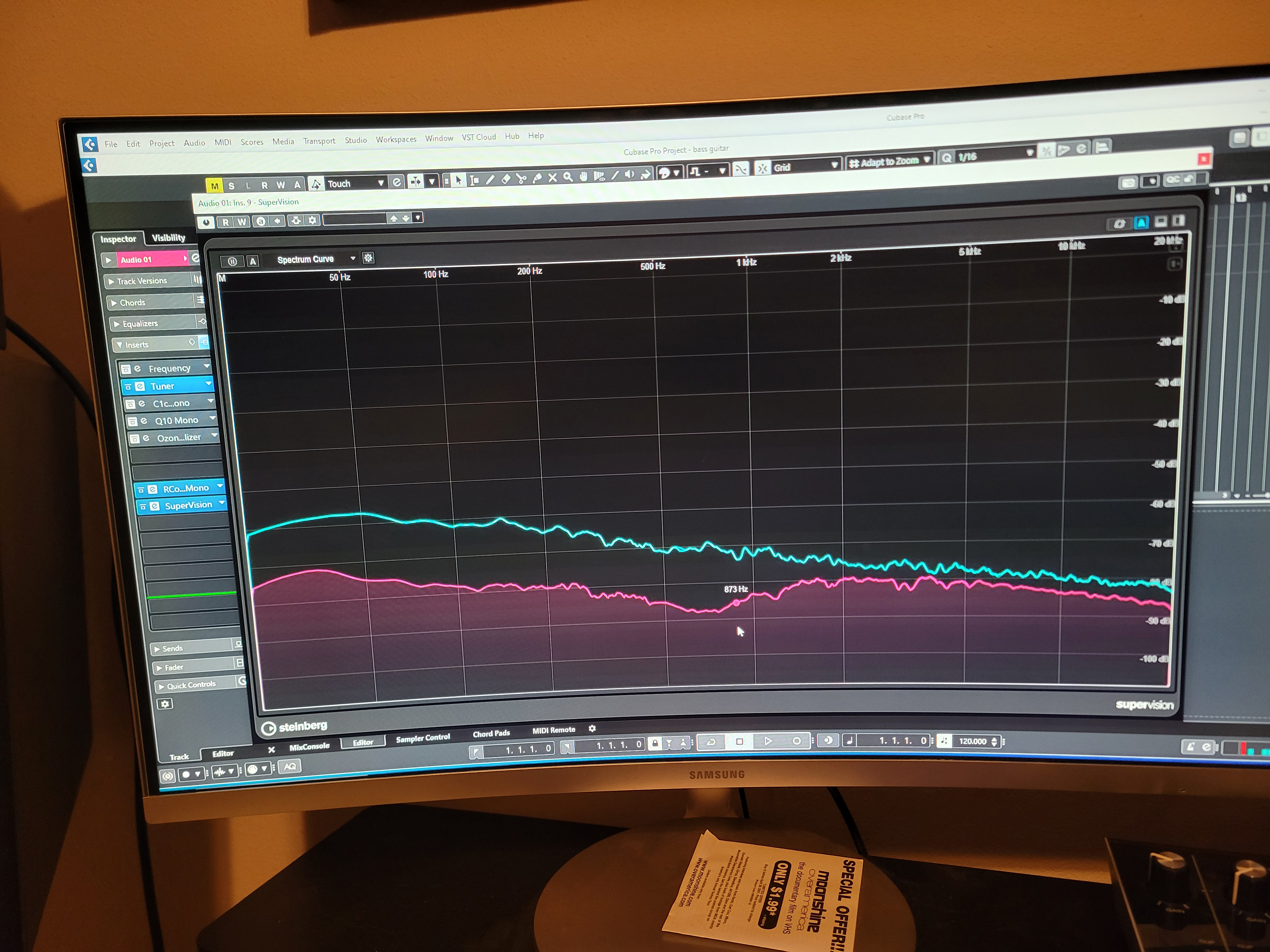Open the Q10 Mono insert dropdown arrow
1270x952 pixels.
tap(212, 418)
